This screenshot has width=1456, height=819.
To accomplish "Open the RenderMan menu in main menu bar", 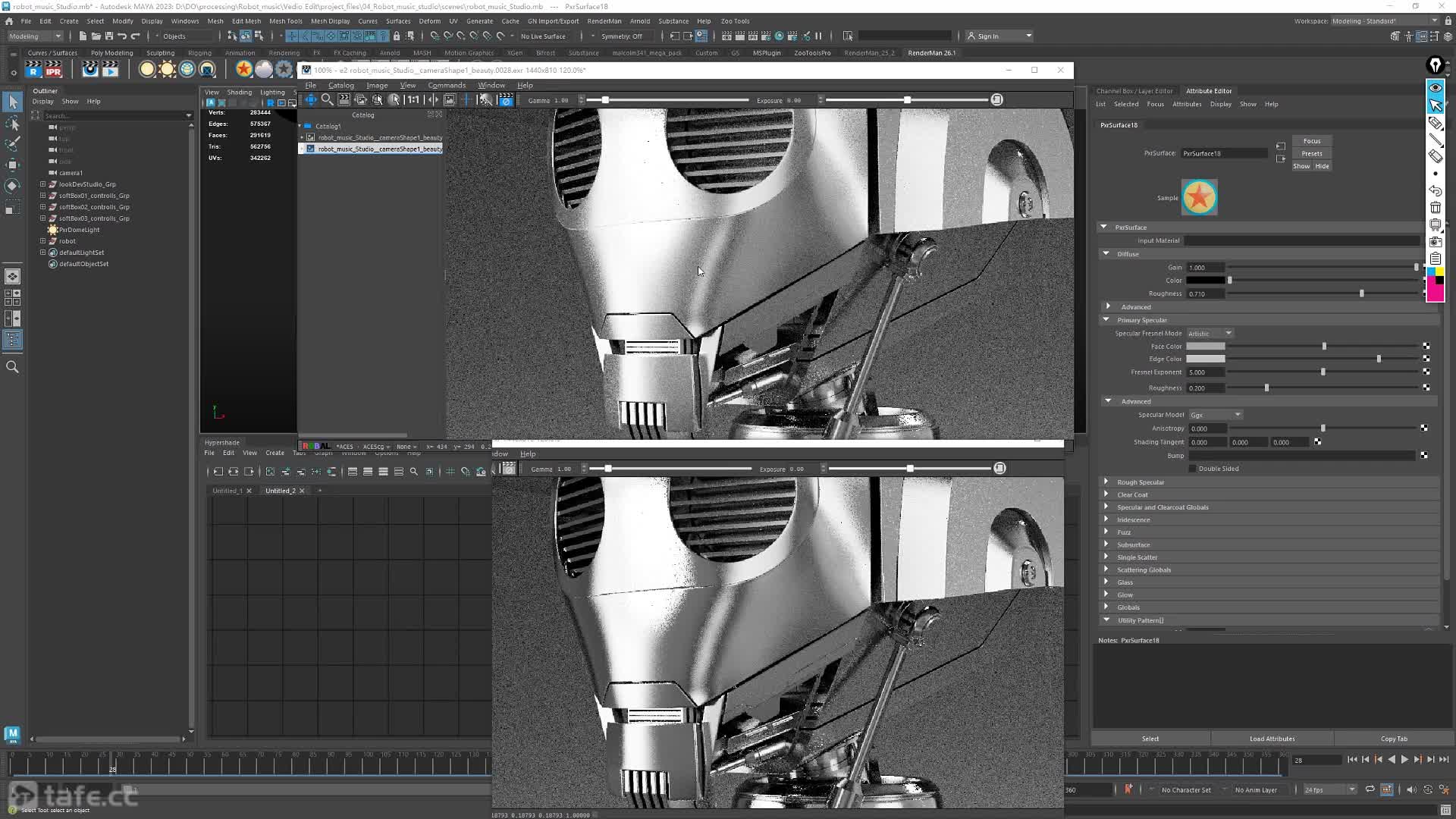I will tap(604, 21).
